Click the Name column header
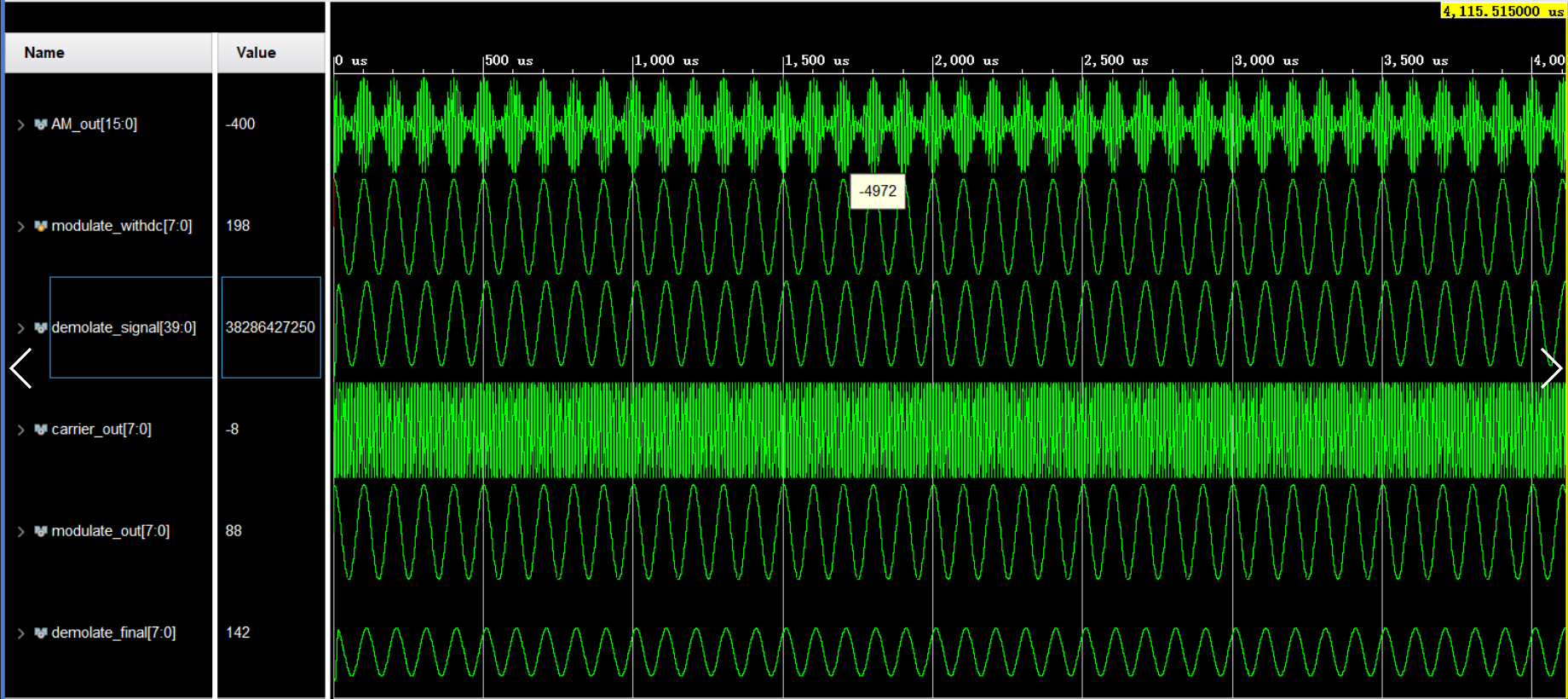The image size is (1568, 699). click(108, 53)
